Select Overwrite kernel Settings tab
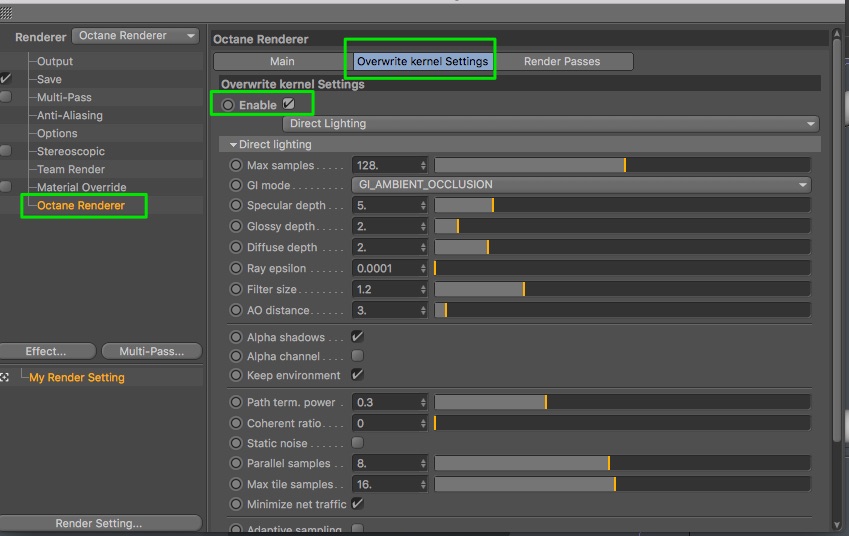 [422, 61]
